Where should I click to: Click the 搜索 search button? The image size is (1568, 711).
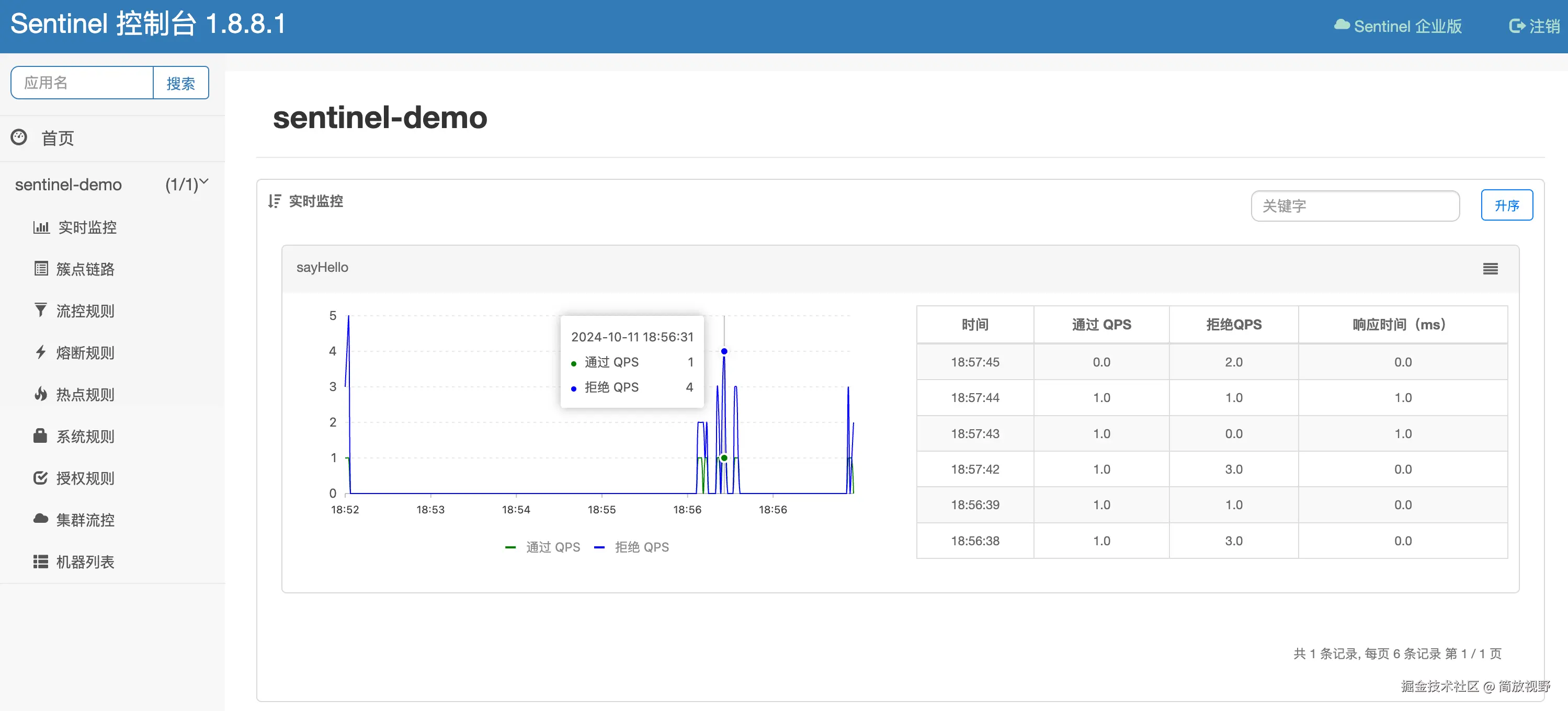click(x=181, y=83)
